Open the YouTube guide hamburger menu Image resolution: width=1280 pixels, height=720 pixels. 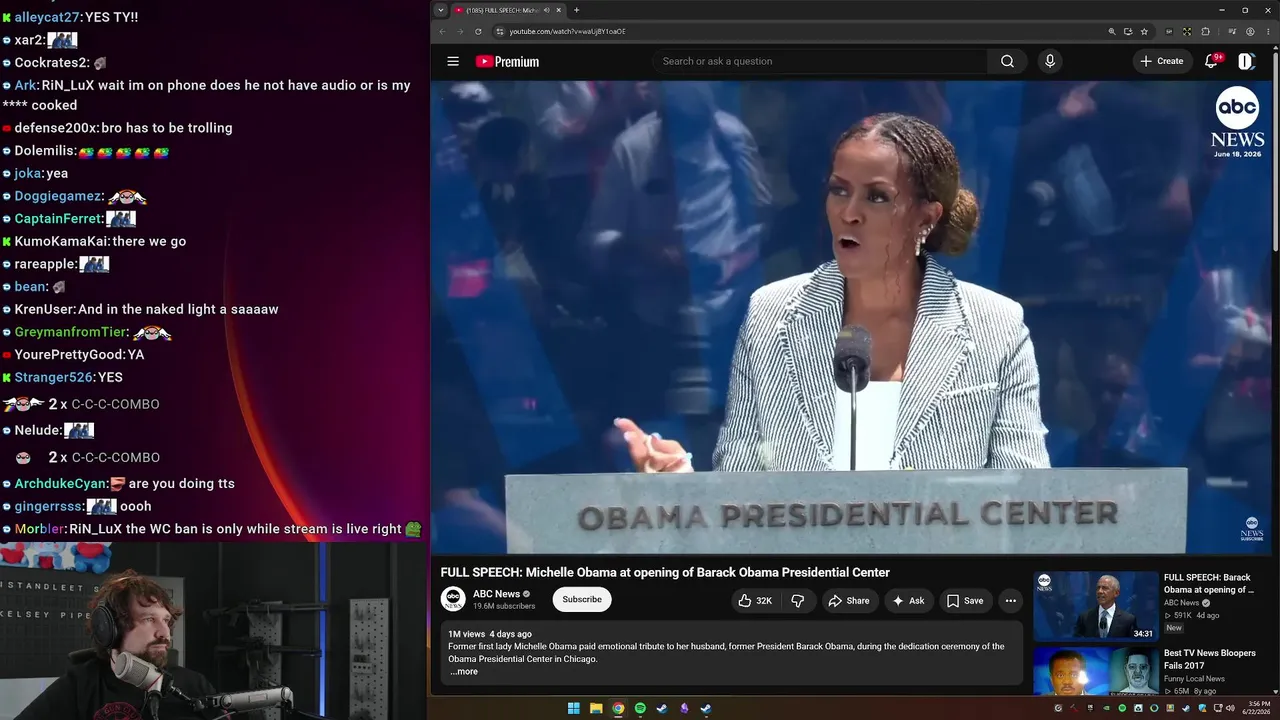[x=453, y=61]
